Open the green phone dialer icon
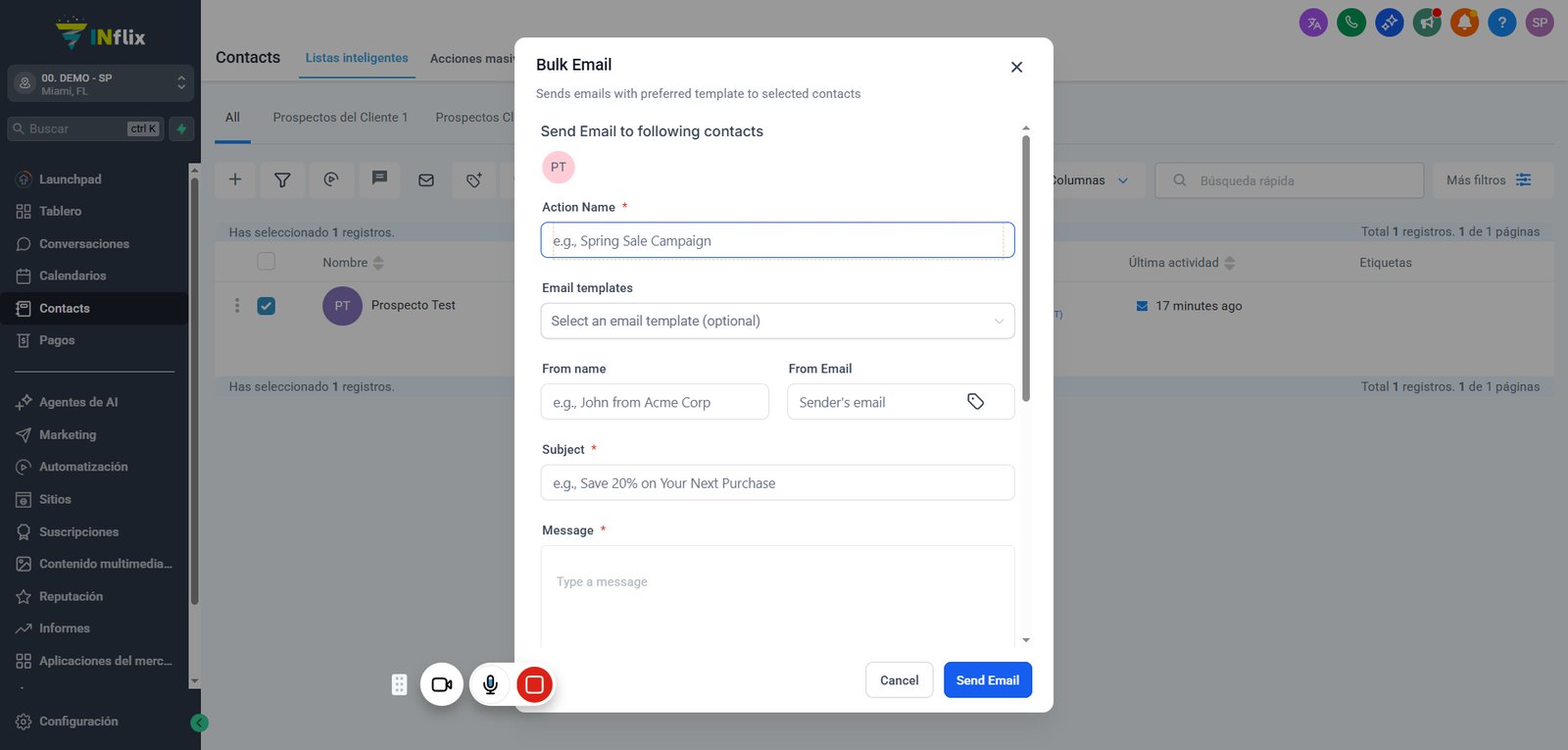The height and width of the screenshot is (750, 1568). pos(1351,23)
